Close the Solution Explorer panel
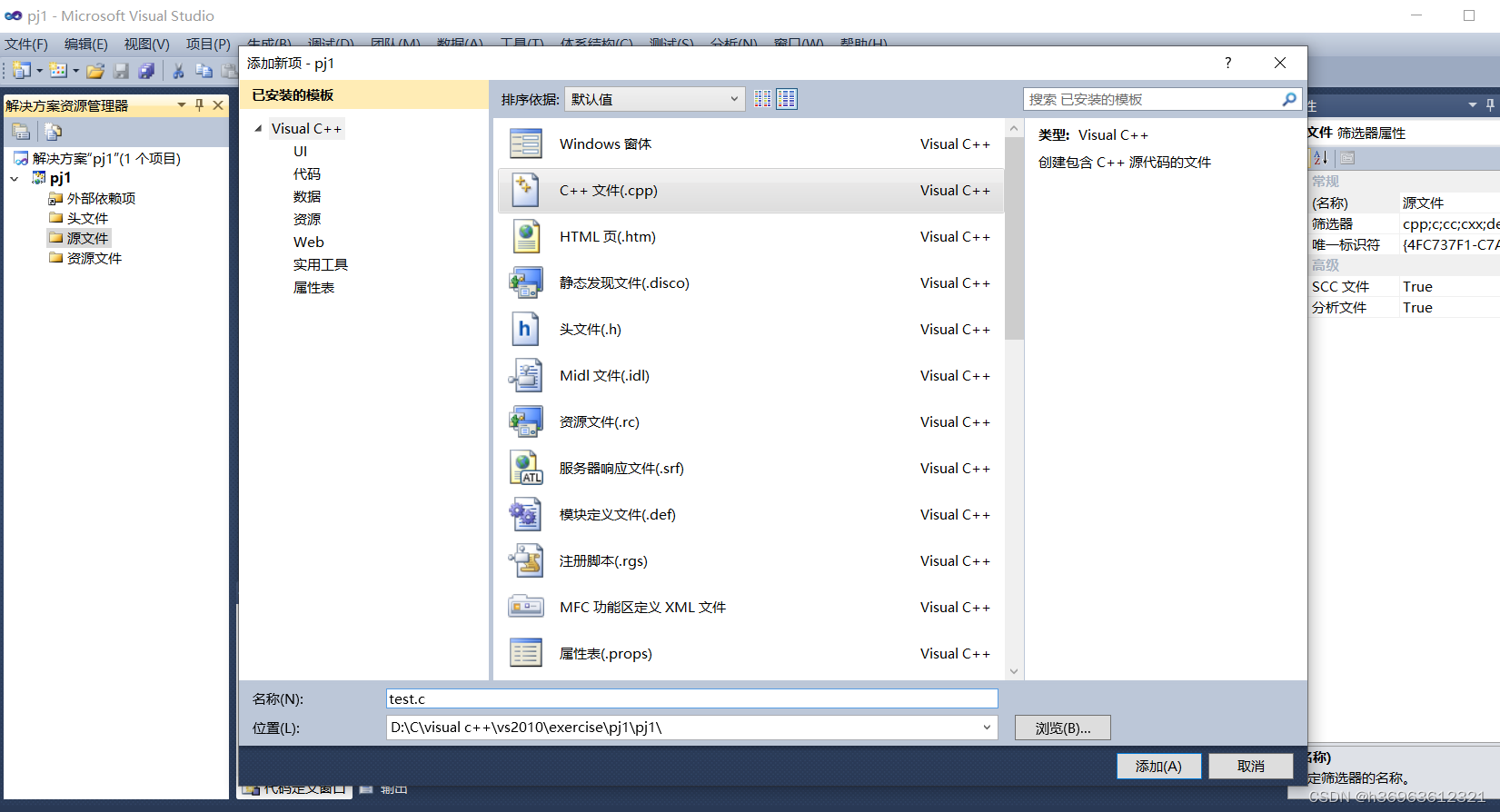Image resolution: width=1500 pixels, height=812 pixels. (218, 105)
